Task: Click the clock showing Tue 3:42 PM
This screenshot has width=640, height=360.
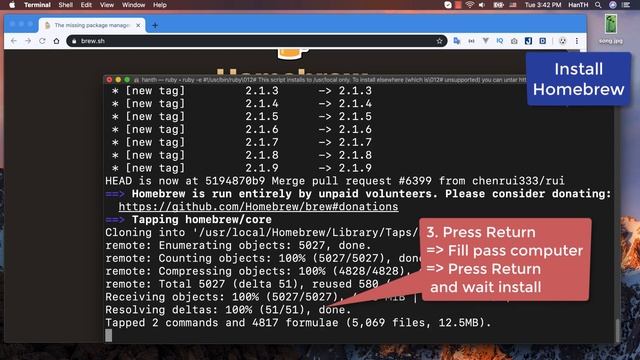Action: pos(543,5)
